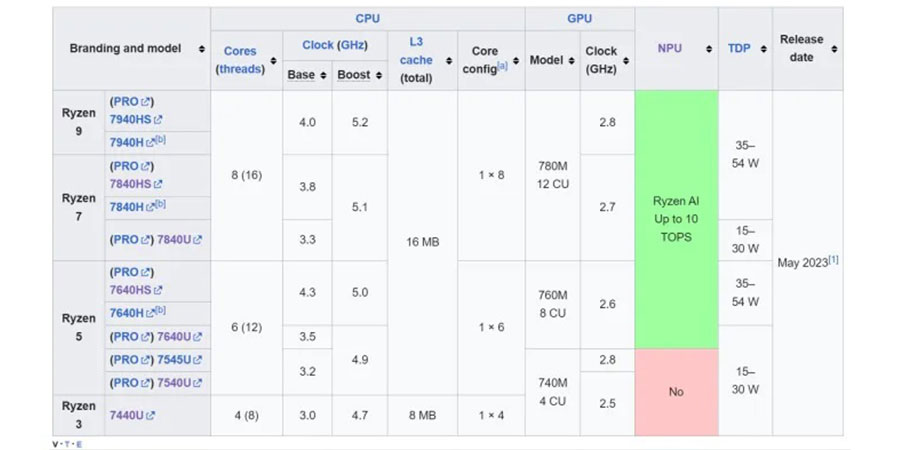This screenshot has height=450, width=900.
Task: Sort by Release date using its arrows
Action: [834, 49]
